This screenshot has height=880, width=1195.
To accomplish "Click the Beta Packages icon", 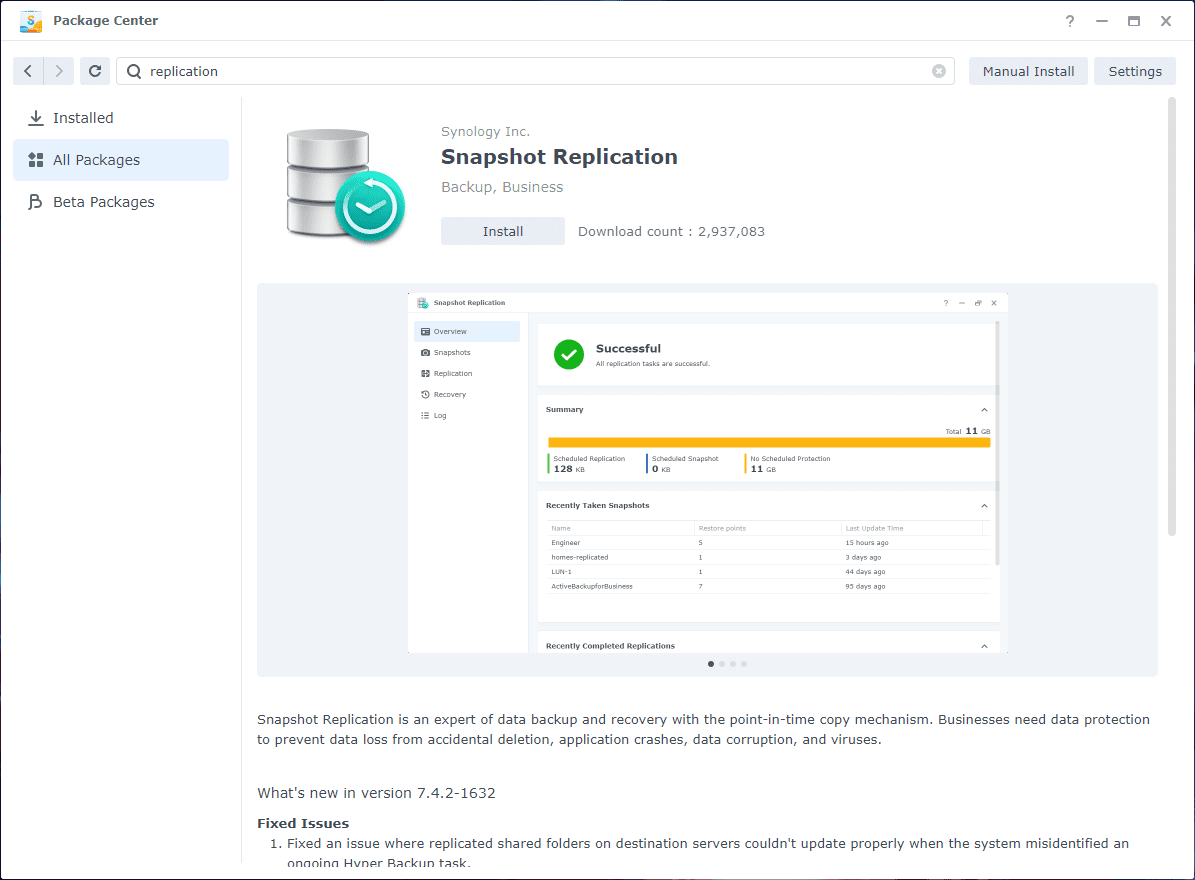I will tap(35, 202).
